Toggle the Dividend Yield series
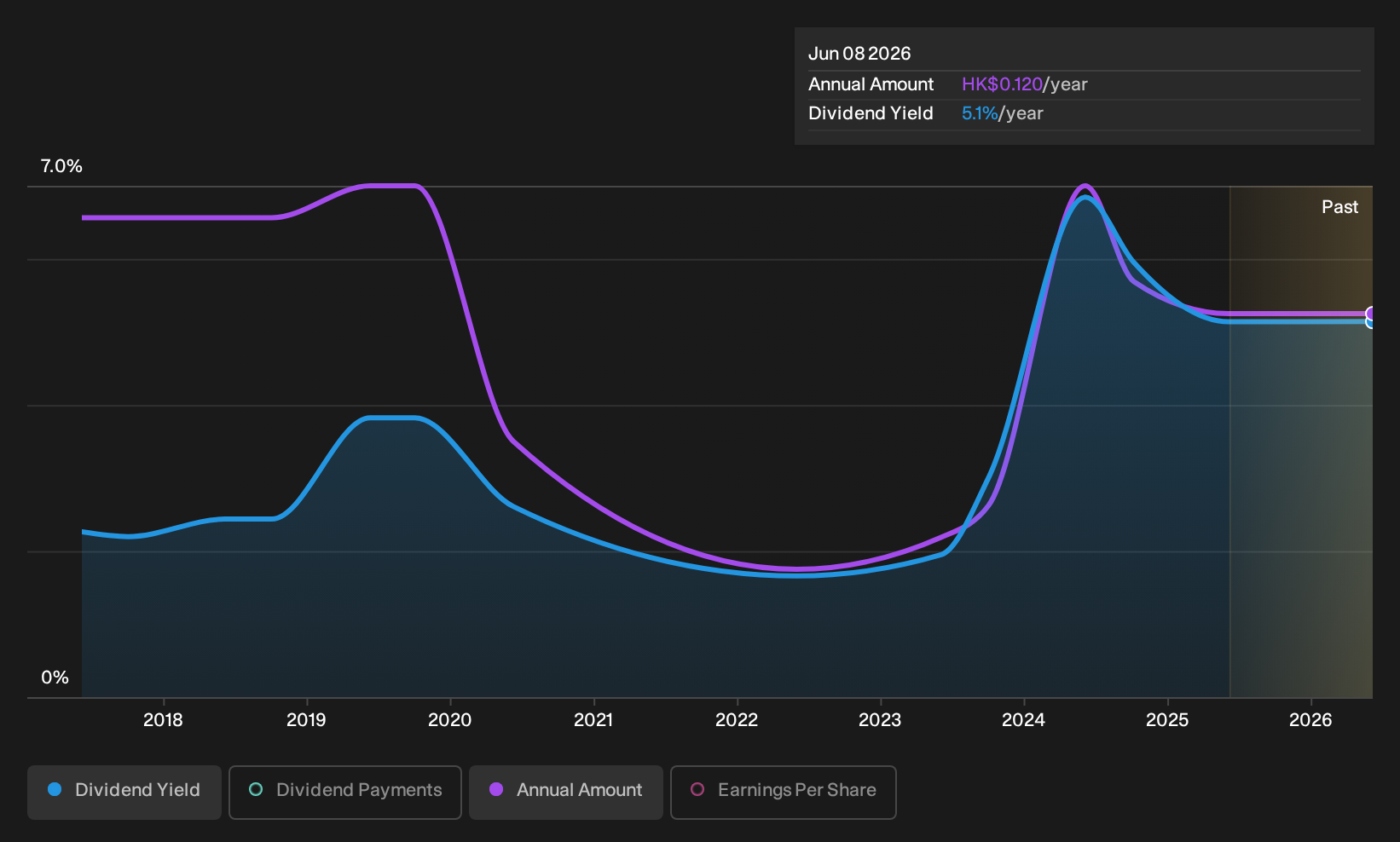1400x842 pixels. click(124, 792)
